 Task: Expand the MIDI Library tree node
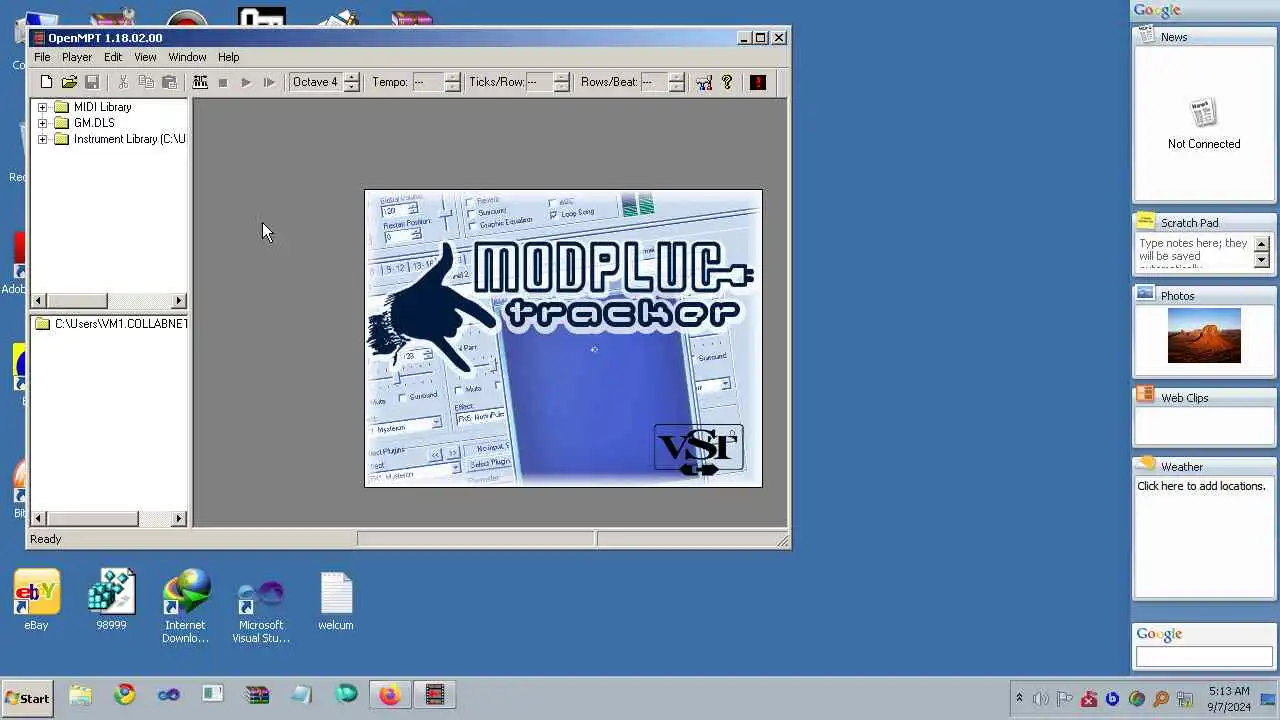tap(42, 107)
